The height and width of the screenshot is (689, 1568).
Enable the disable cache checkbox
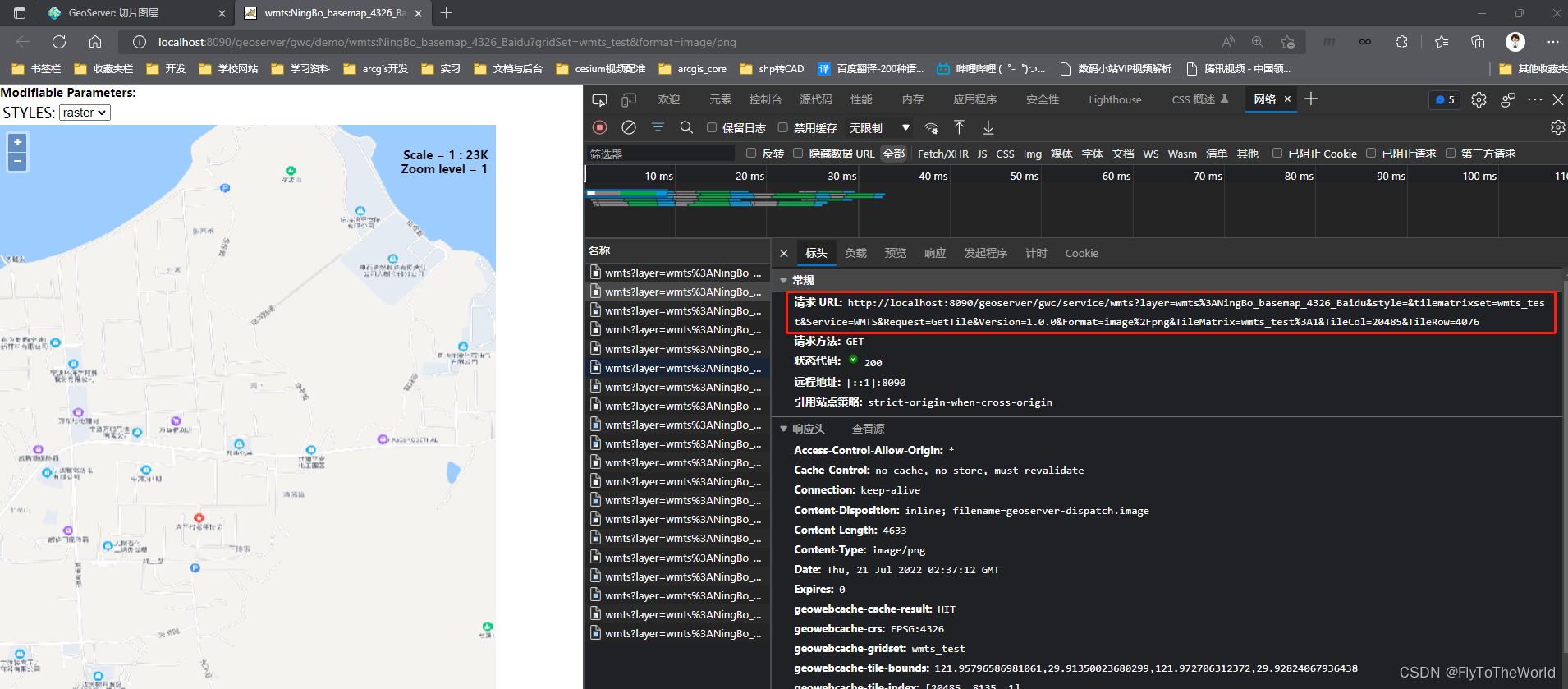click(782, 127)
